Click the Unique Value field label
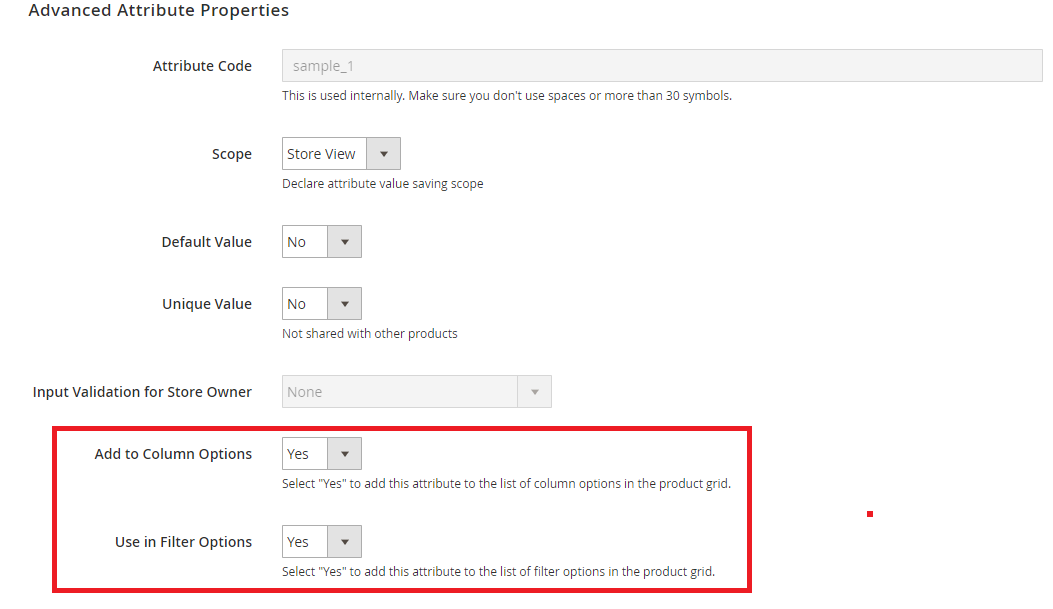Viewport: 1053px width, 609px height. pos(207,304)
